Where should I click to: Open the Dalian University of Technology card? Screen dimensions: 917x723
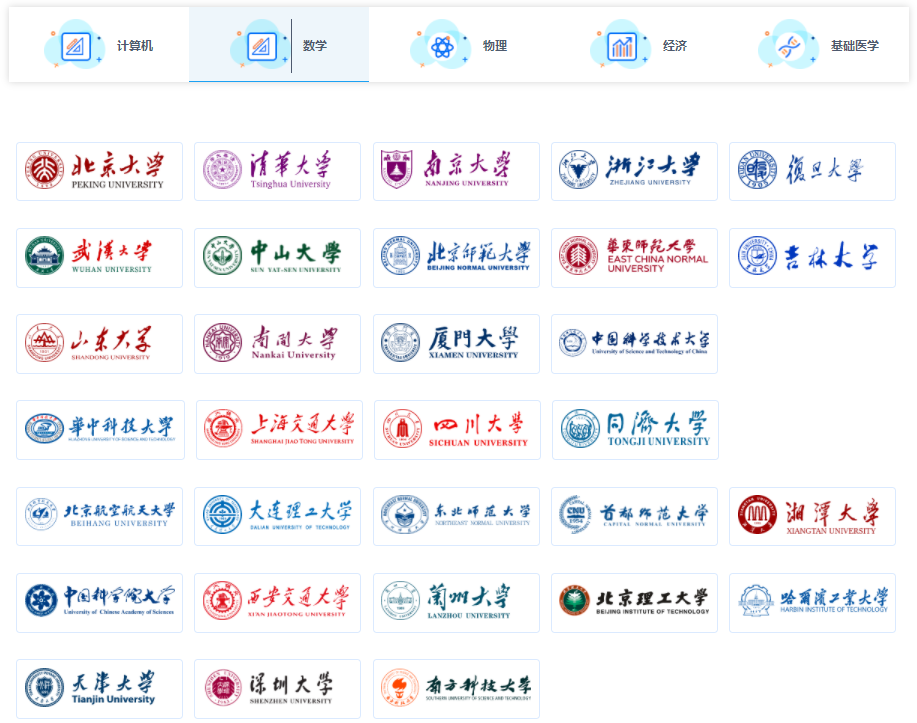pos(277,517)
